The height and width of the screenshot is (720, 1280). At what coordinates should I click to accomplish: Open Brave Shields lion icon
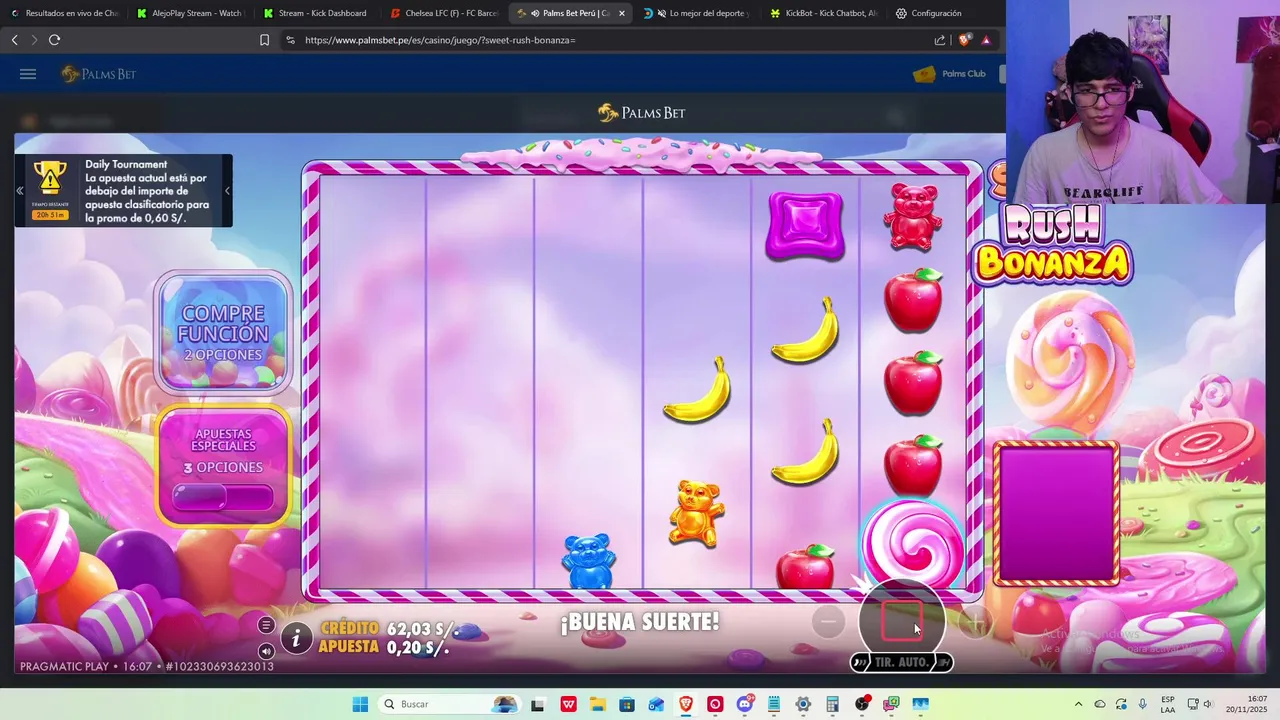coord(964,40)
